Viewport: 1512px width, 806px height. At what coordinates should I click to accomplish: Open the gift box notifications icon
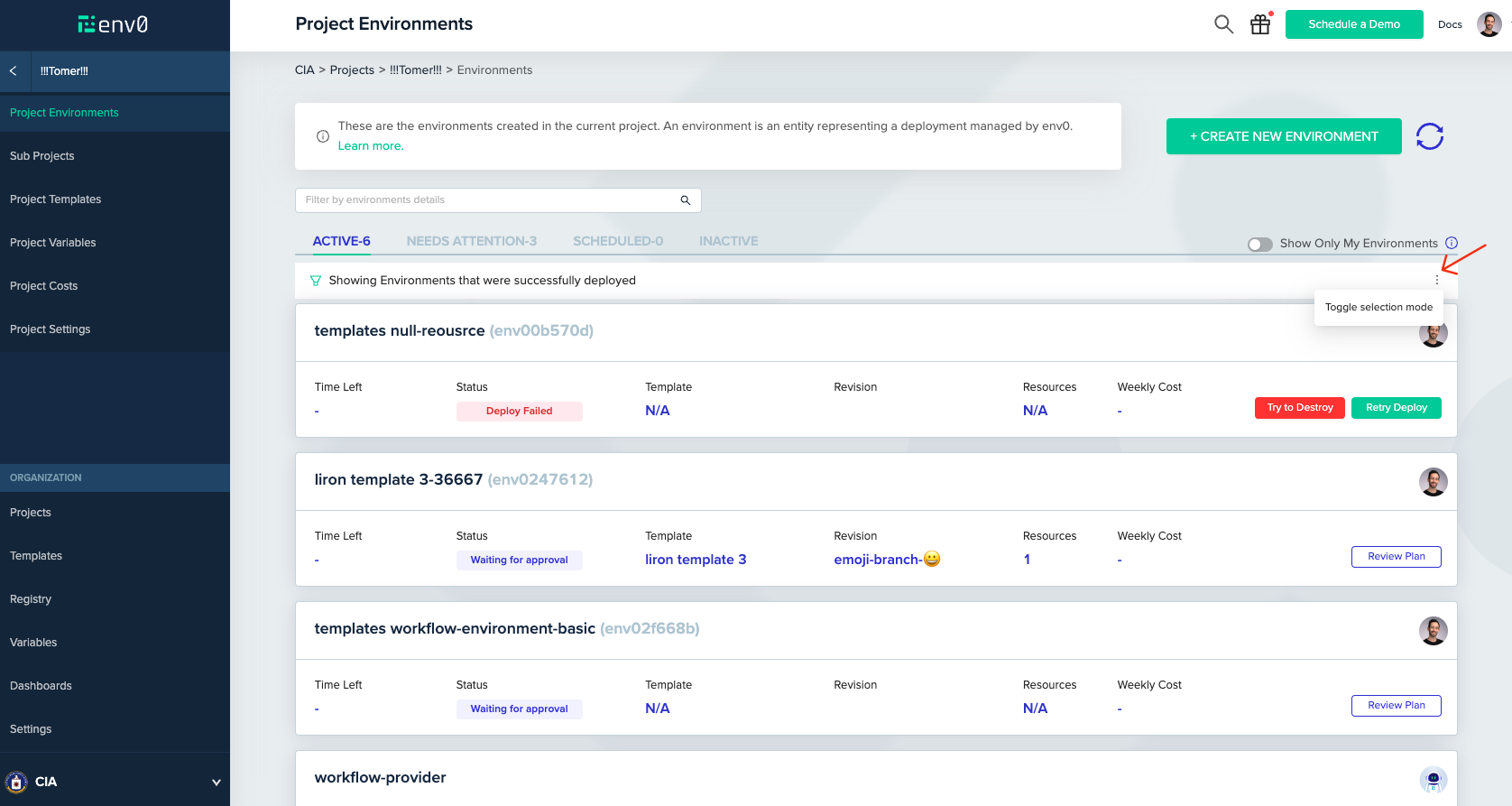1260,24
